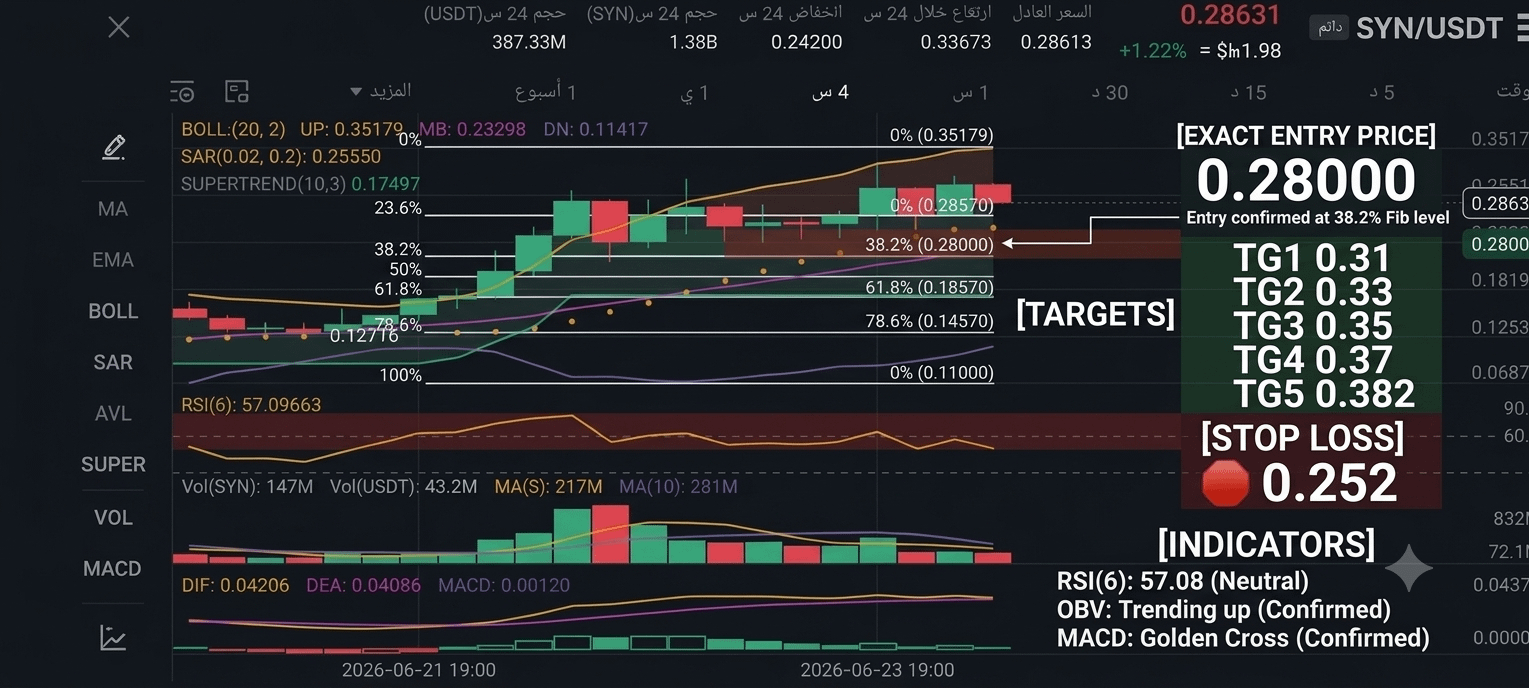Viewport: 1529px width, 688px height.
Task: Click the stop loss 0.252 value
Action: [1329, 484]
